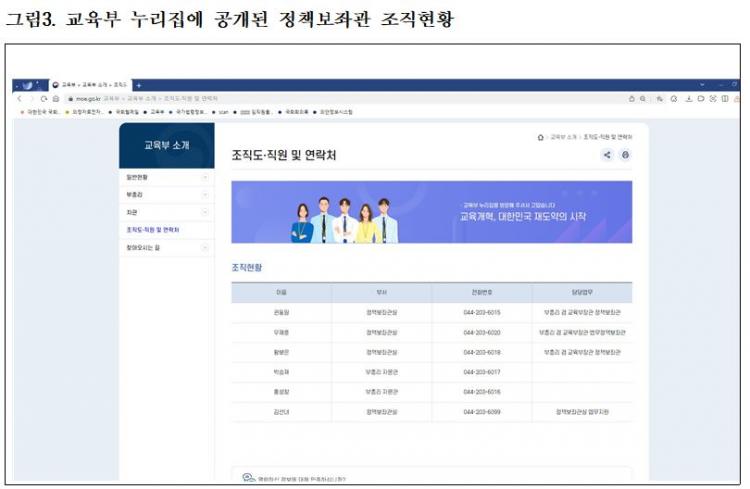This screenshot has height=489, width=750.
Task: Click 정책보좌관실 업무지원 in the last row
Action: pyautogui.click(x=582, y=412)
